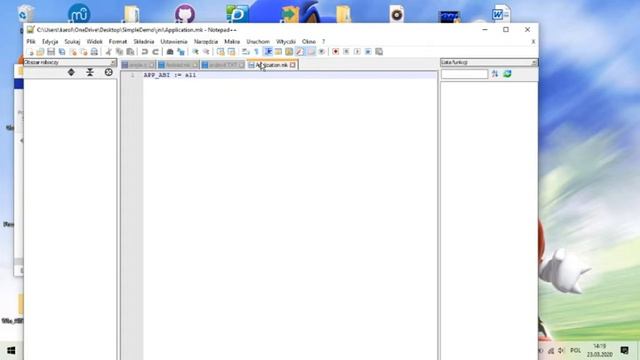This screenshot has width=640, height=360.
Task: Close the Application.mk tab with its X
Action: click(293, 65)
